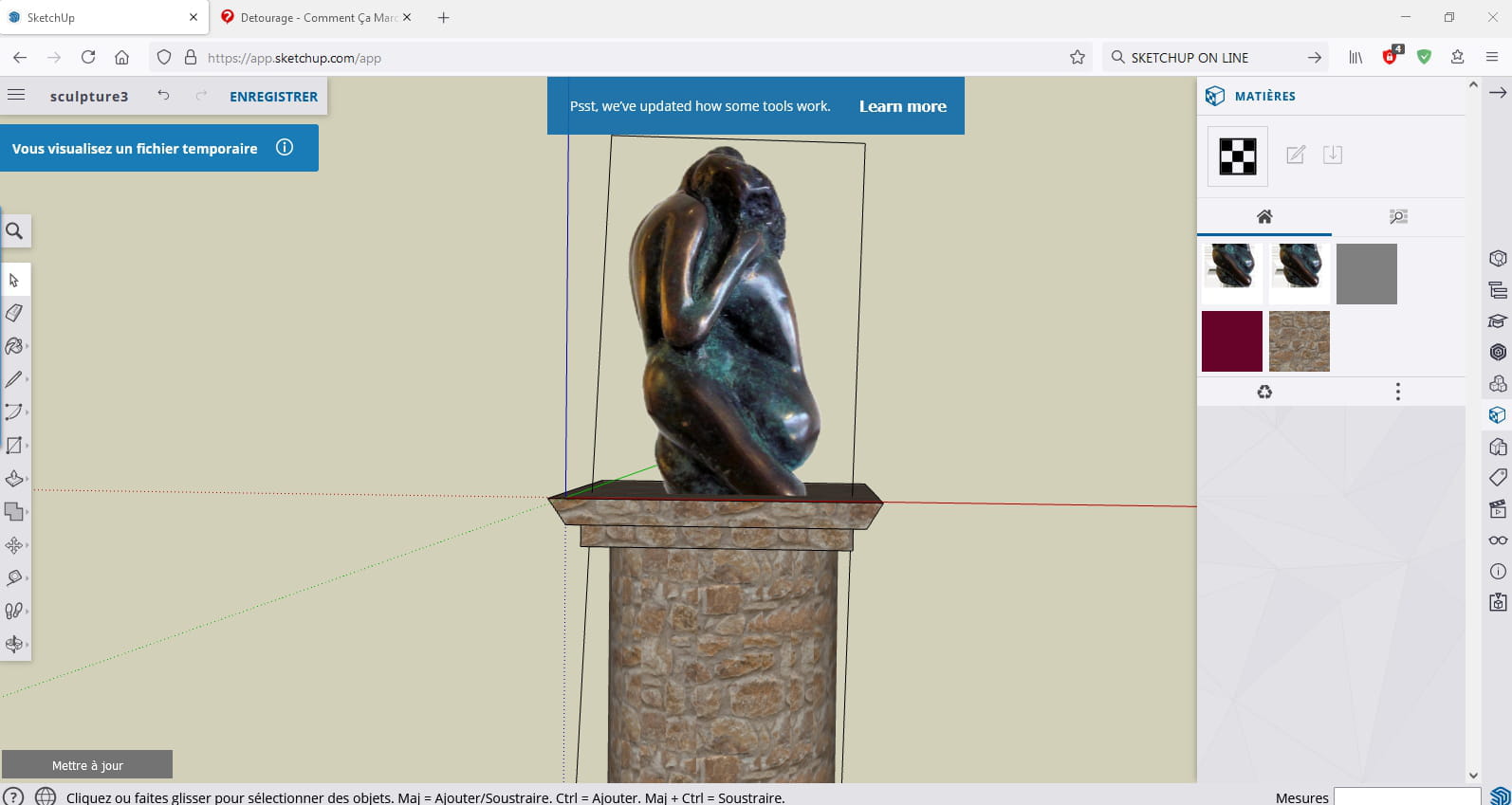Screen dimensions: 1512x805
Task: Open the Firefox application menu
Action: (x=1492, y=57)
